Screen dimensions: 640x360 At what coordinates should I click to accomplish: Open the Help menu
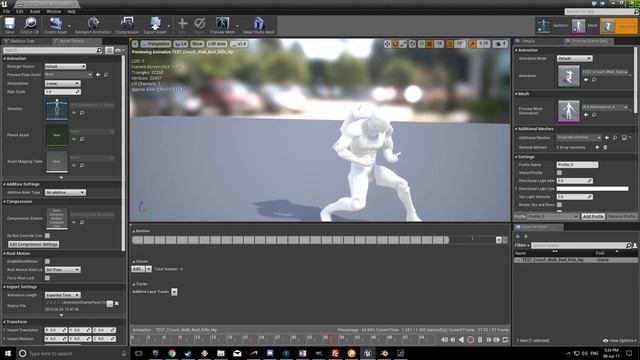tap(71, 11)
